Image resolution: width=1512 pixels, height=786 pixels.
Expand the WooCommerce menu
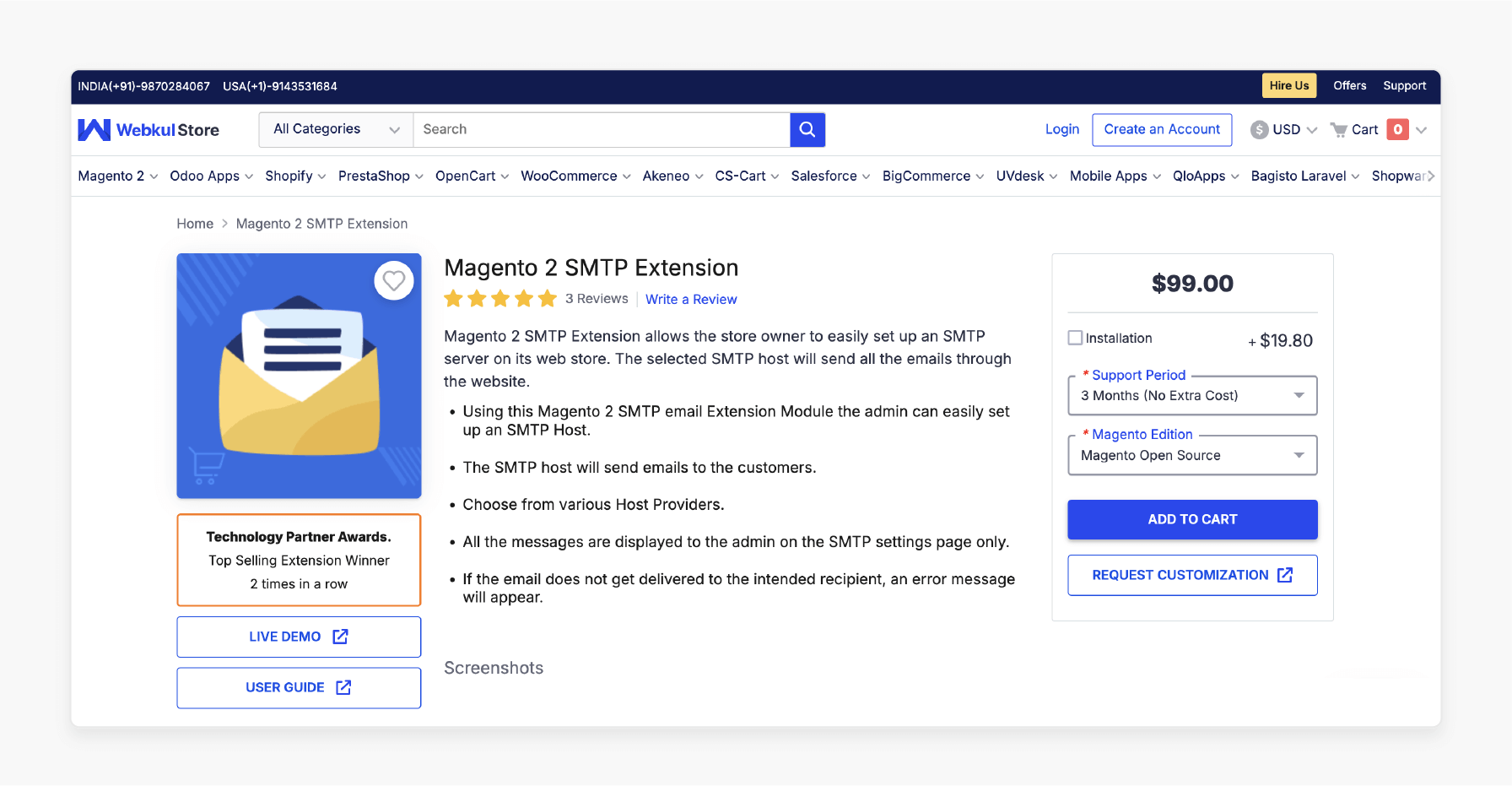click(x=575, y=176)
